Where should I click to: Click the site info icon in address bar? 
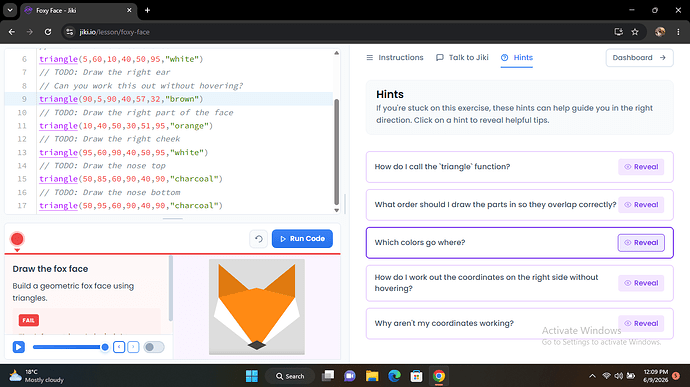(70, 32)
